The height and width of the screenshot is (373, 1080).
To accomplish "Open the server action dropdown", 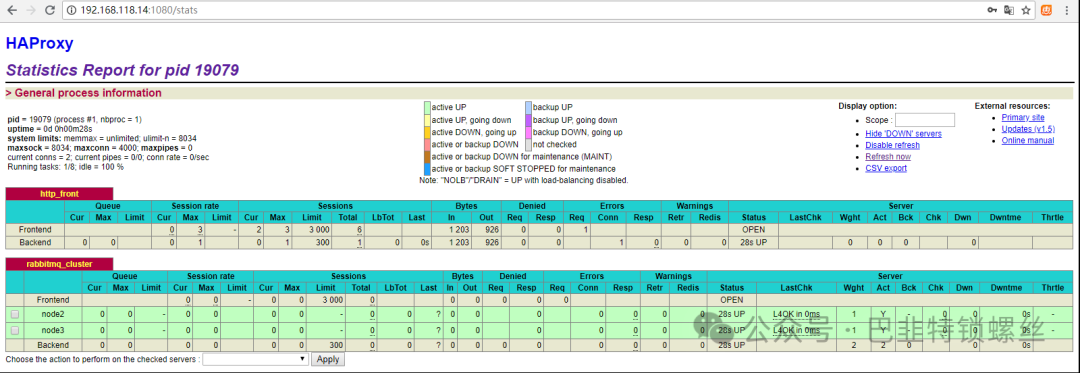I will [x=256, y=359].
